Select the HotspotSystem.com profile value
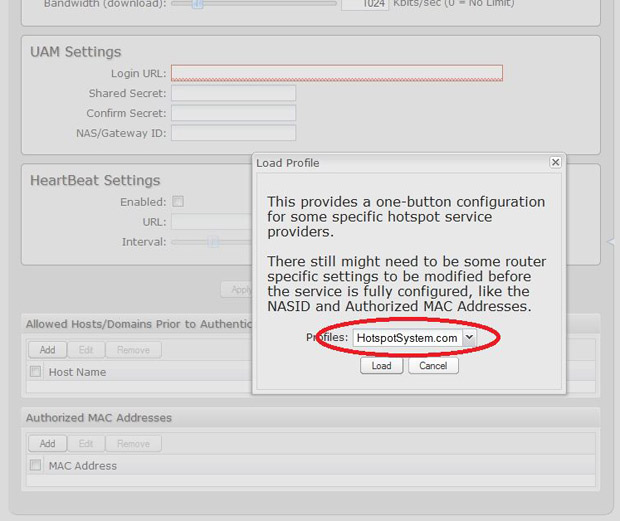This screenshot has width=620, height=521. [x=407, y=338]
